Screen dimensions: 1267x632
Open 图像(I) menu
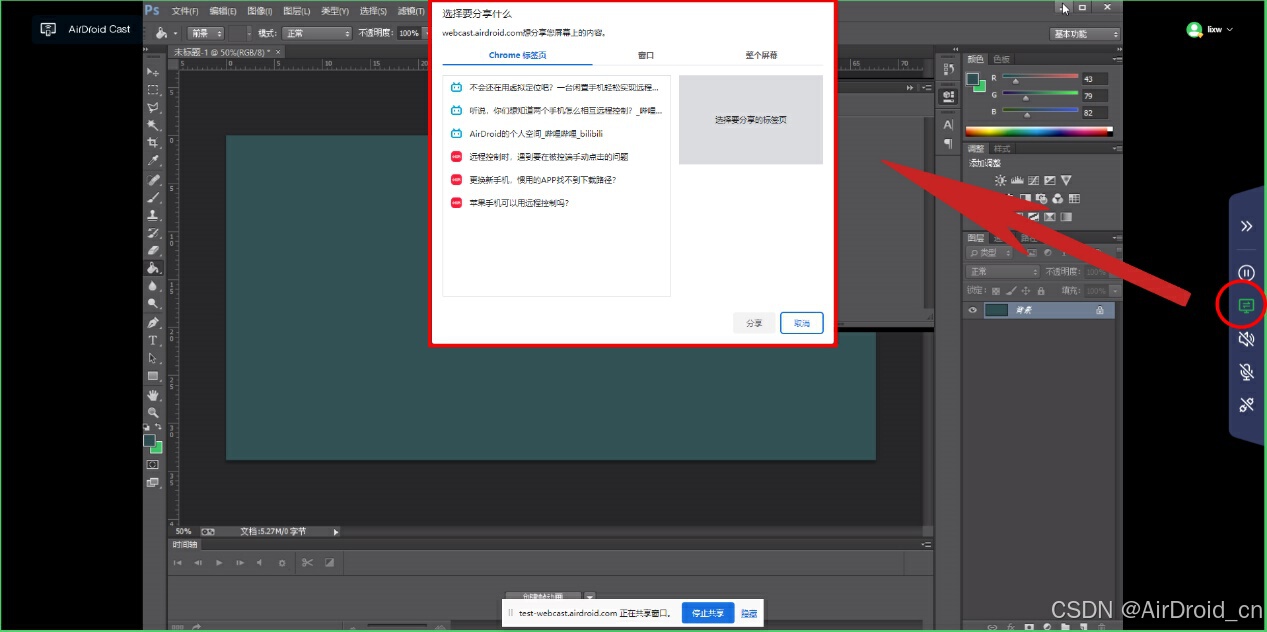tap(260, 10)
